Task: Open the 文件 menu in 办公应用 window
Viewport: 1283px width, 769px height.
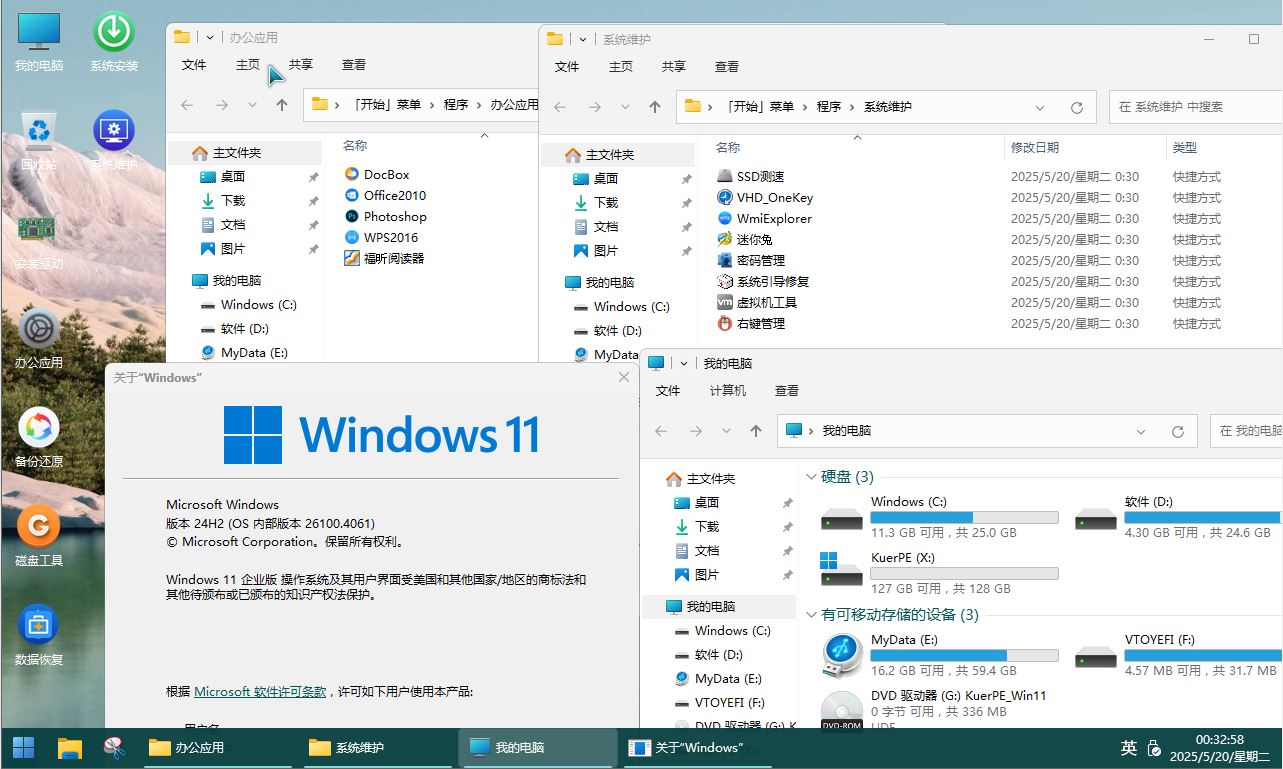Action: (x=194, y=65)
